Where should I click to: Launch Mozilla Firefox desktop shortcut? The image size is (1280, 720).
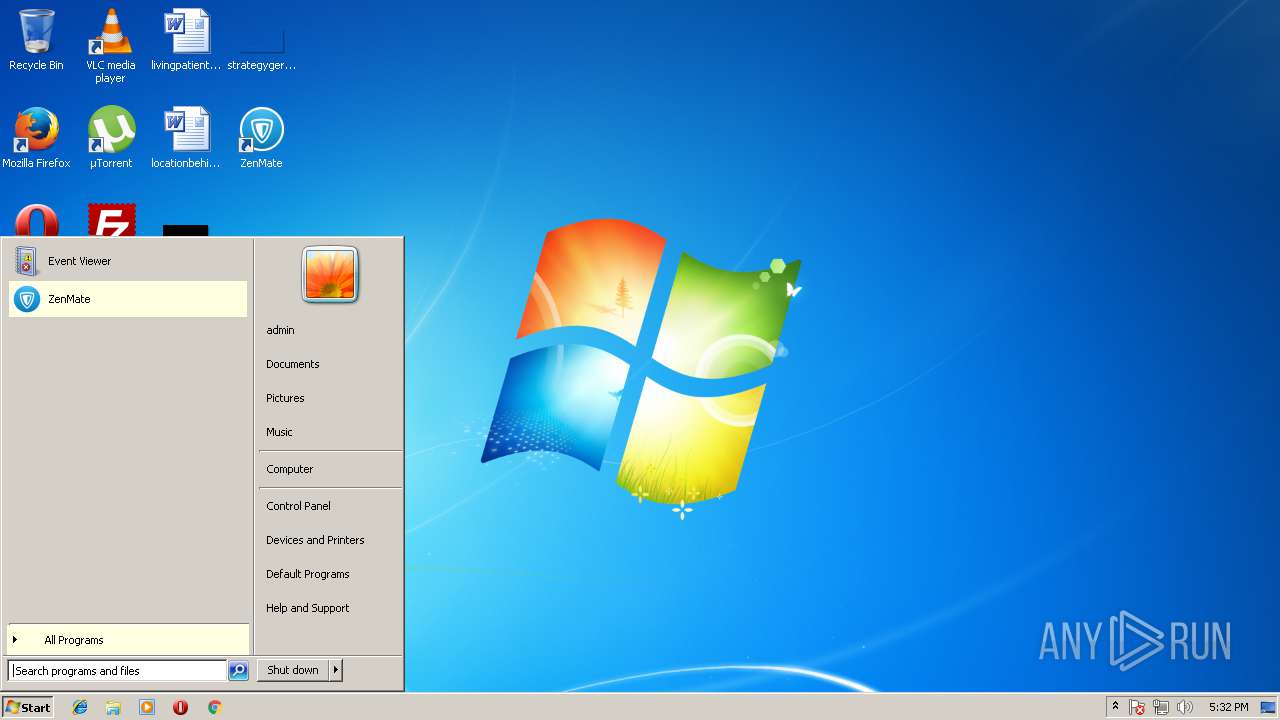[36, 138]
